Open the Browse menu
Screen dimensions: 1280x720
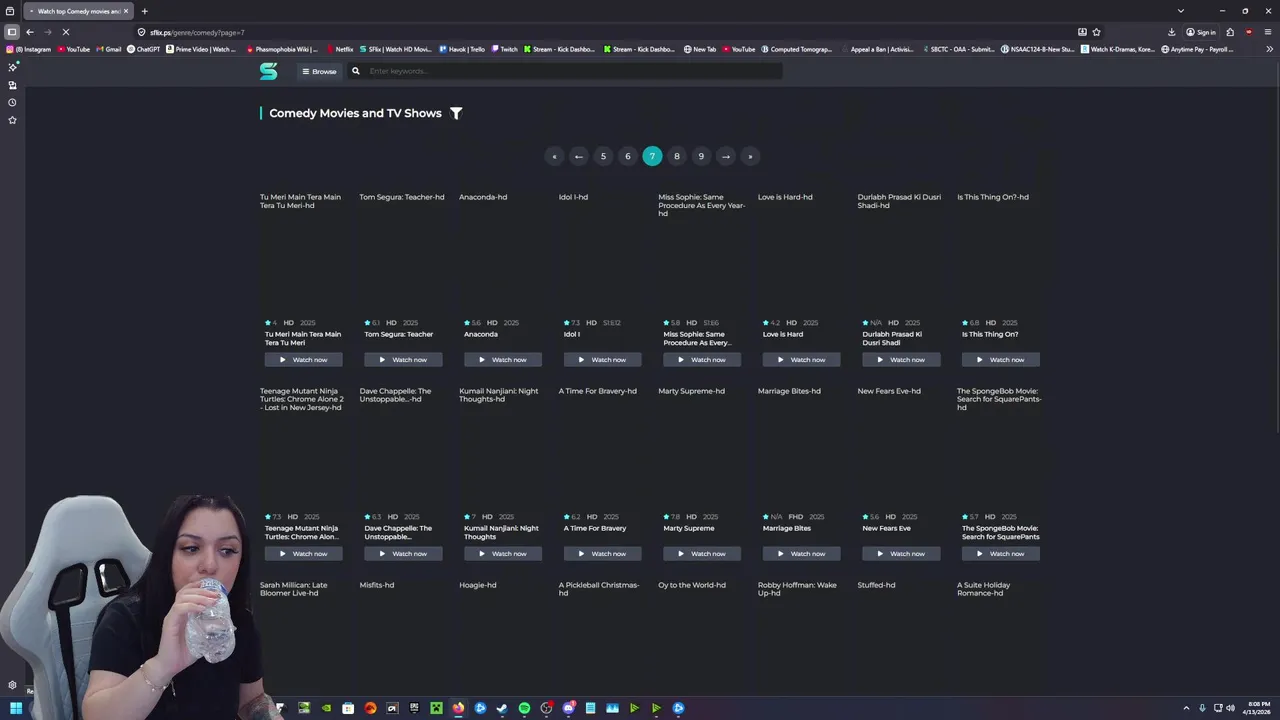coord(319,71)
